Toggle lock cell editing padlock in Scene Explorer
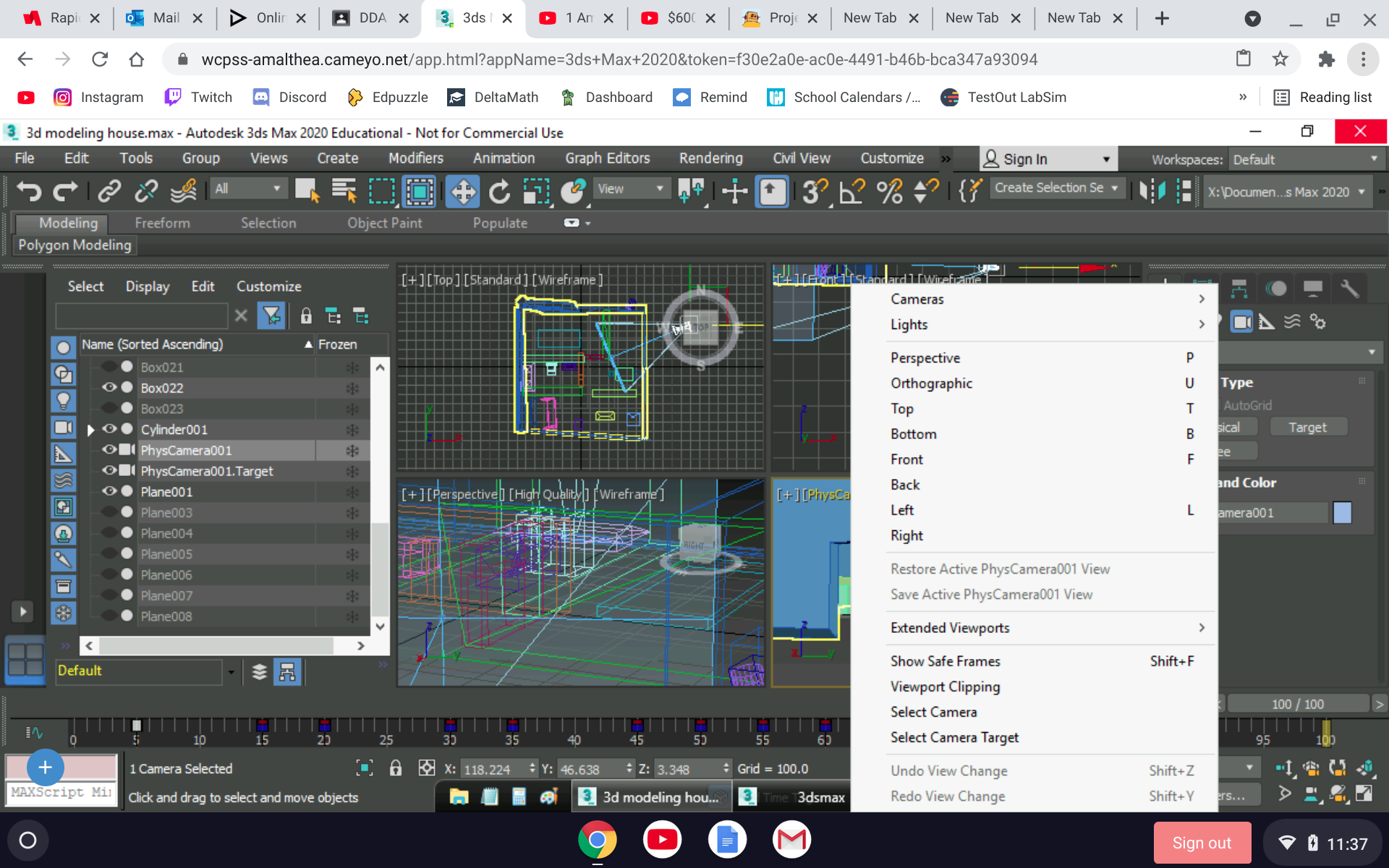The image size is (1389, 868). click(306, 315)
